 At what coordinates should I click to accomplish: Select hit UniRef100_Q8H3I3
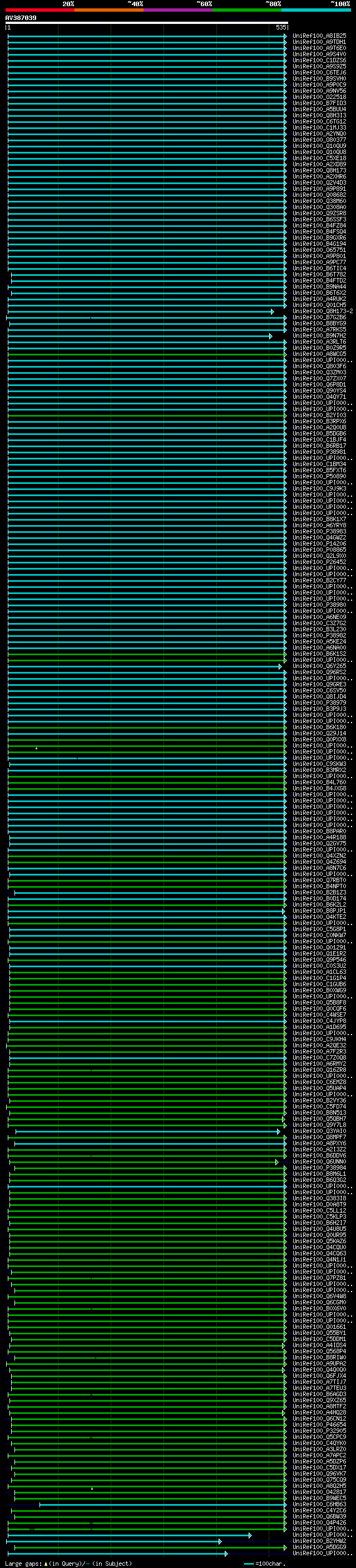click(x=319, y=115)
